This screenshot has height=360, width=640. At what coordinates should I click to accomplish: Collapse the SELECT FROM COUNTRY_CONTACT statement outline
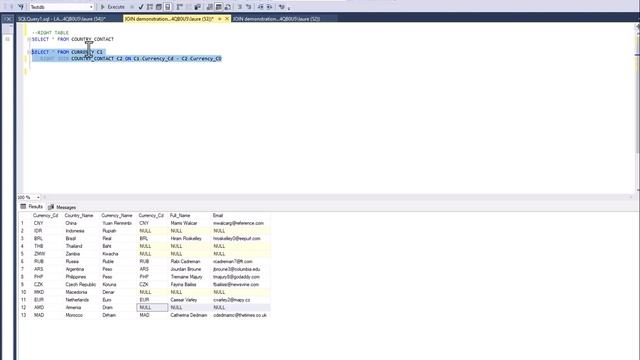29,39
